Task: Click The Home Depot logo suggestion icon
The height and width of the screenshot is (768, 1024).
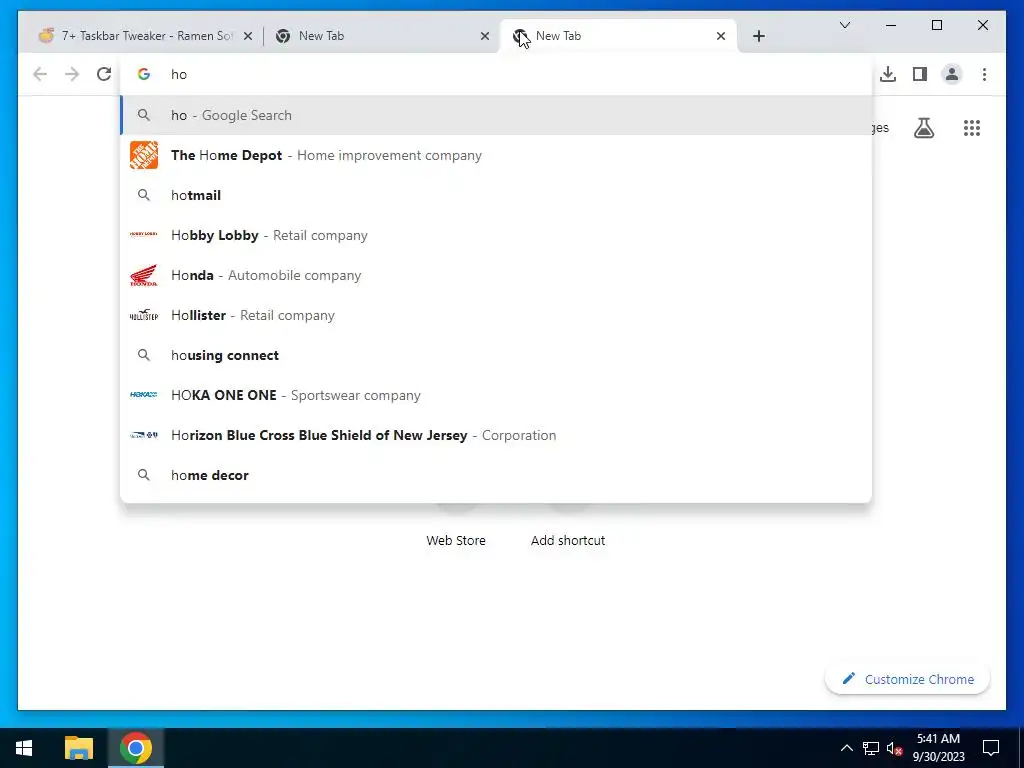Action: click(x=144, y=155)
